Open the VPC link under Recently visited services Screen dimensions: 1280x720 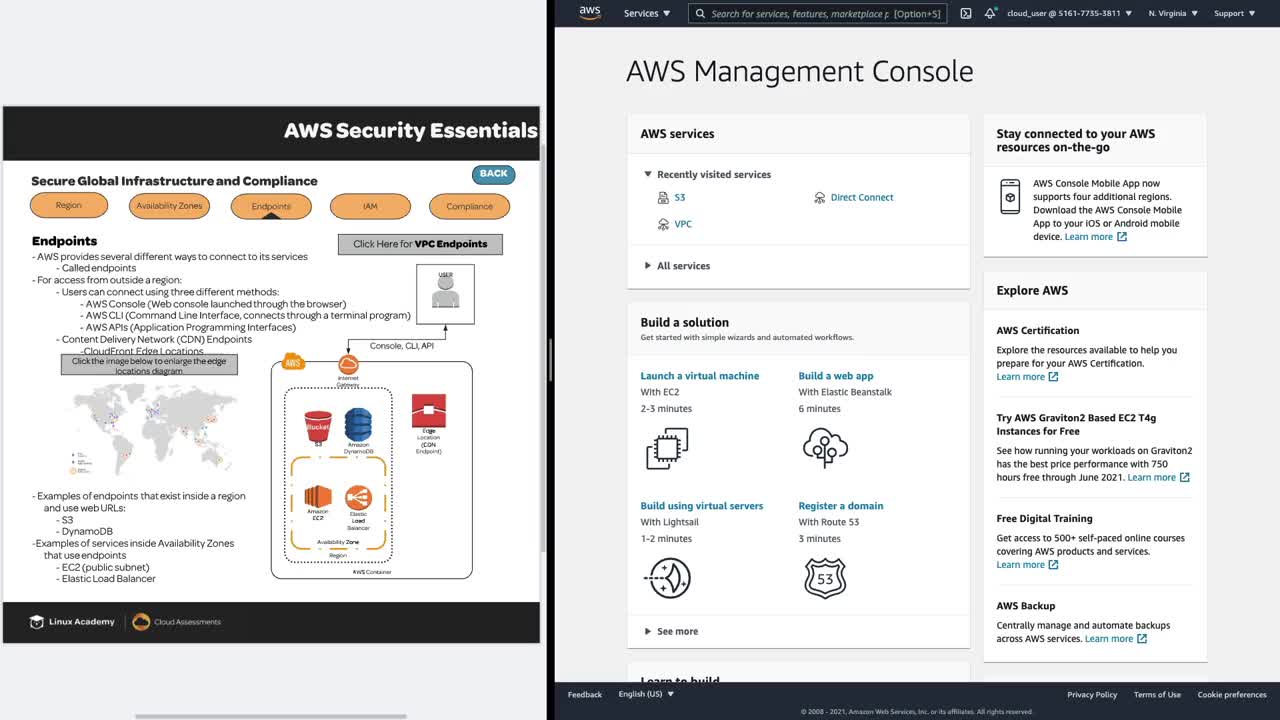click(683, 225)
